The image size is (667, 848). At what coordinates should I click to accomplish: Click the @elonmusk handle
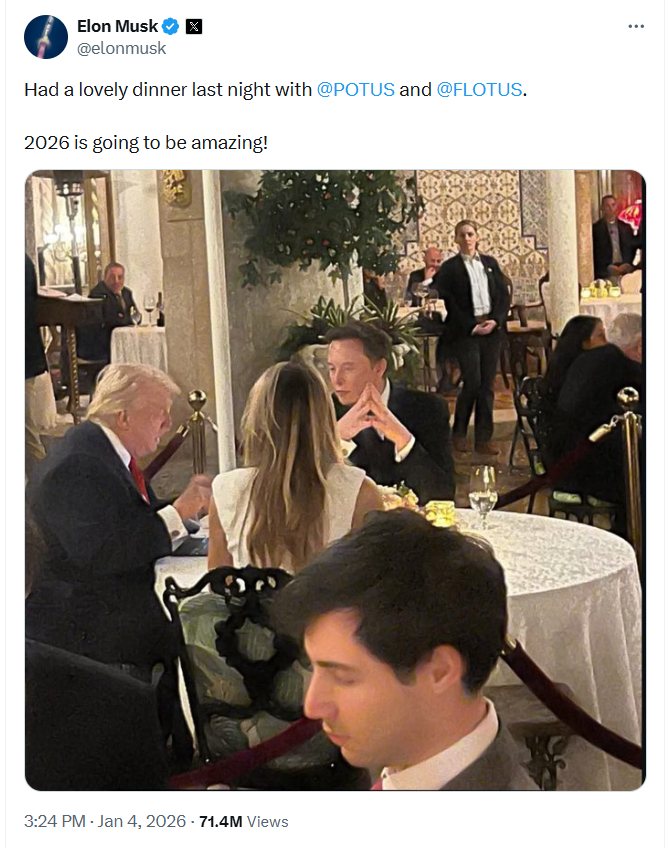pyautogui.click(x=121, y=48)
